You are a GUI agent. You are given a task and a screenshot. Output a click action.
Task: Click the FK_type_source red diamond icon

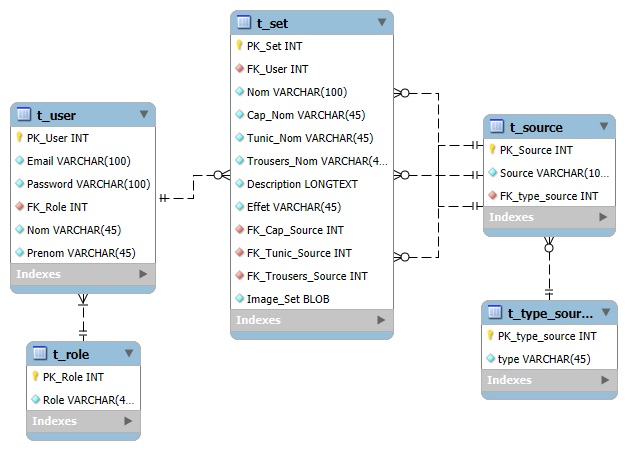point(493,195)
